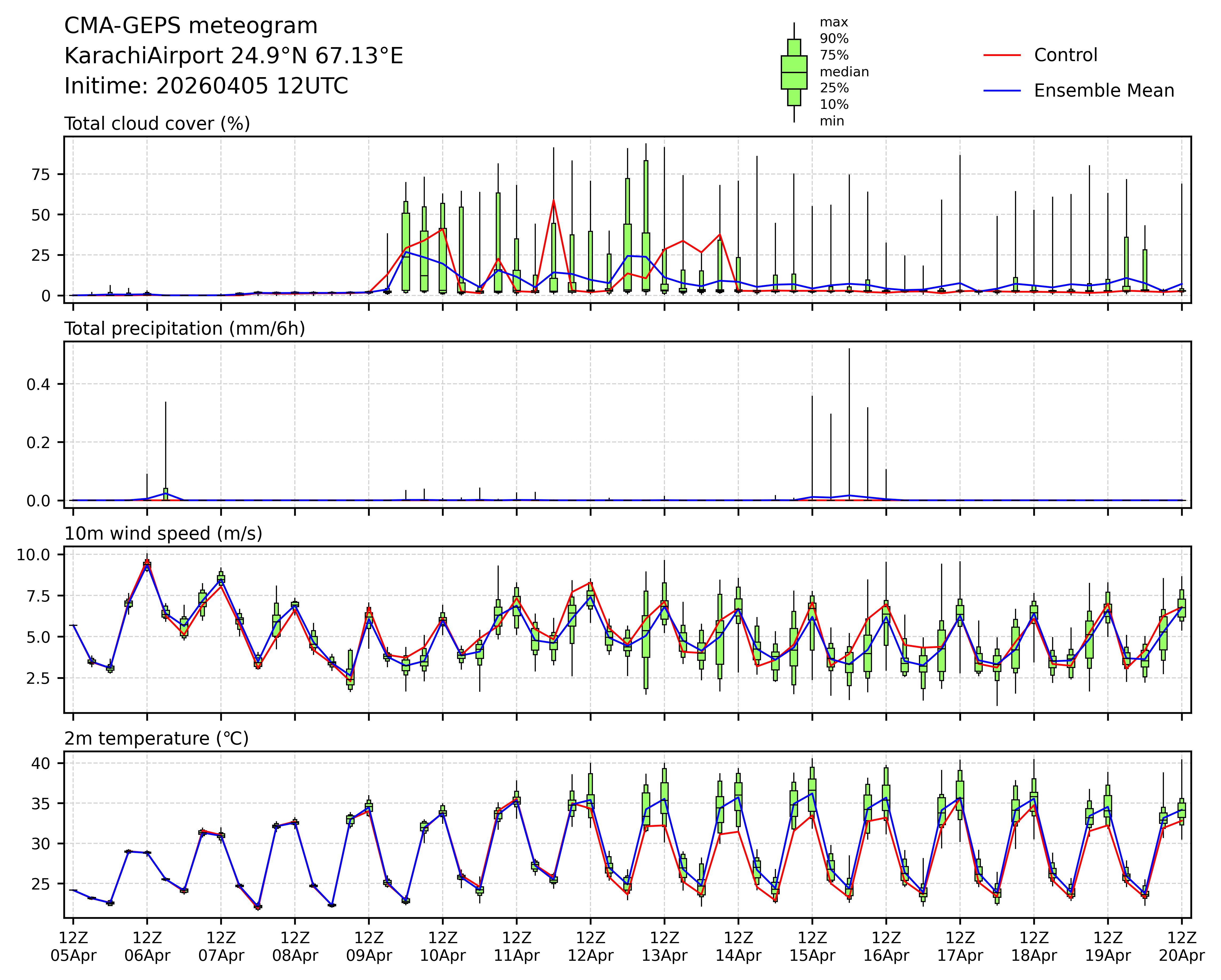
Task: Click the Total precipitation panel title
Action: [185, 329]
